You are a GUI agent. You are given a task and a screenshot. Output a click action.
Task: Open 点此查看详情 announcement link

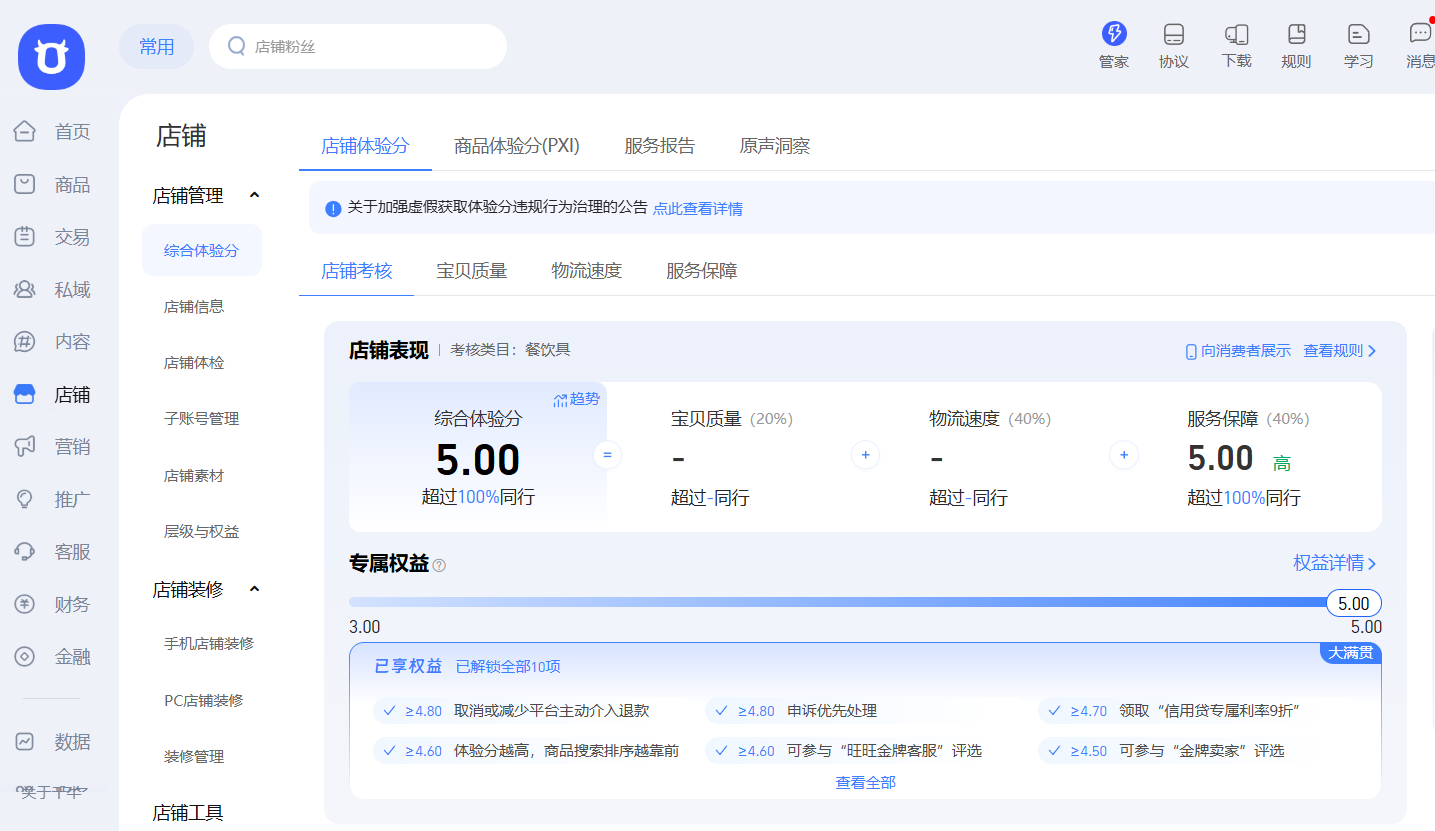(x=698, y=209)
